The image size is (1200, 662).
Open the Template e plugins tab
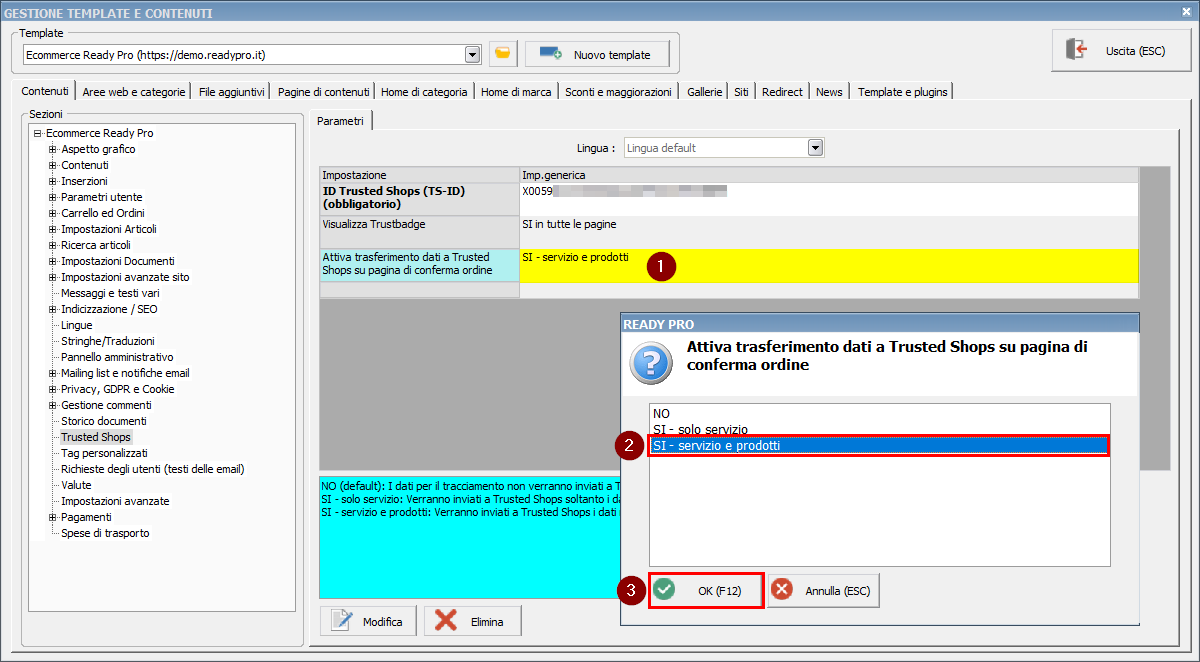902,92
